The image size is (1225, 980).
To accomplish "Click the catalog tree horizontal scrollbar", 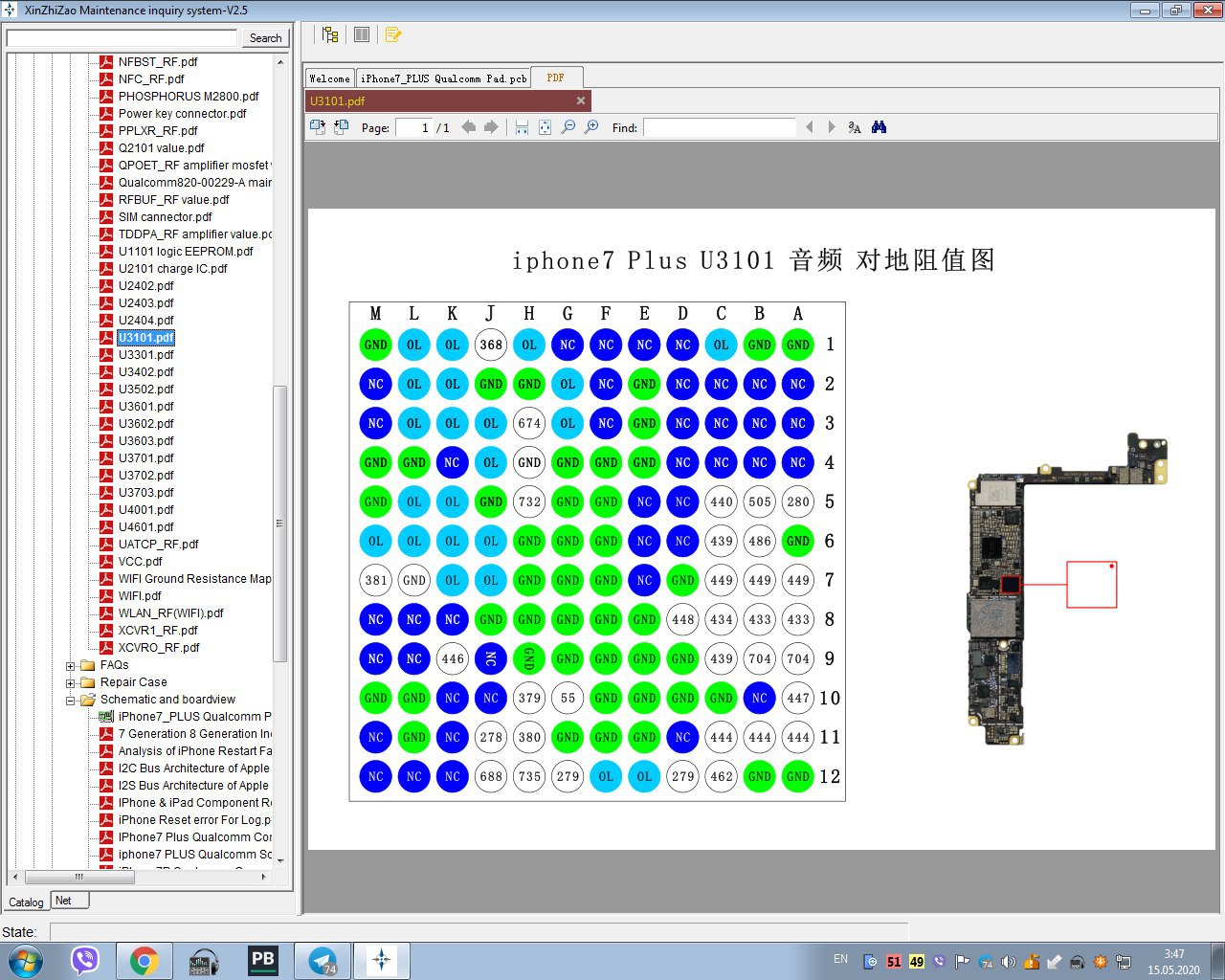I will click(x=78, y=877).
